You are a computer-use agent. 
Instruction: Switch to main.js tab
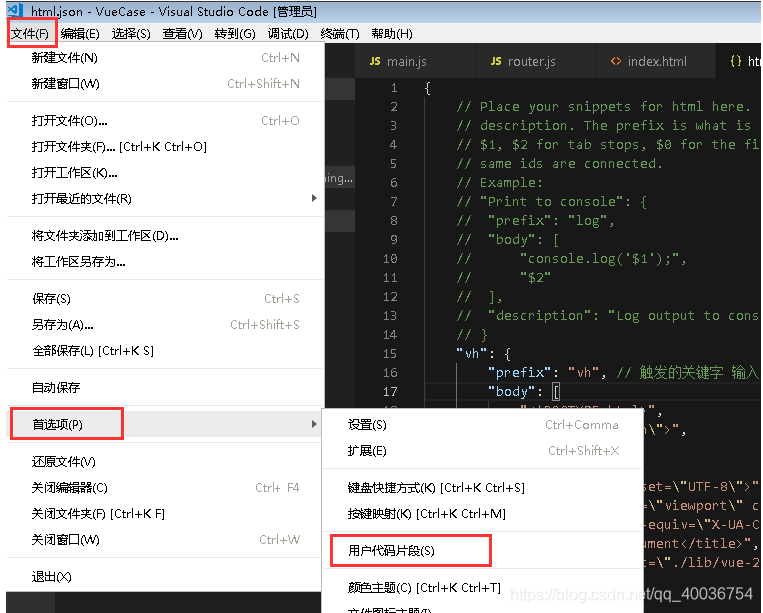pos(415,61)
